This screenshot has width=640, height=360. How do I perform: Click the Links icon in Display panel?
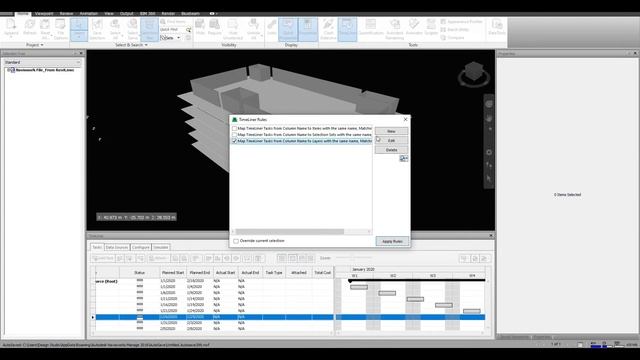click(x=272, y=27)
